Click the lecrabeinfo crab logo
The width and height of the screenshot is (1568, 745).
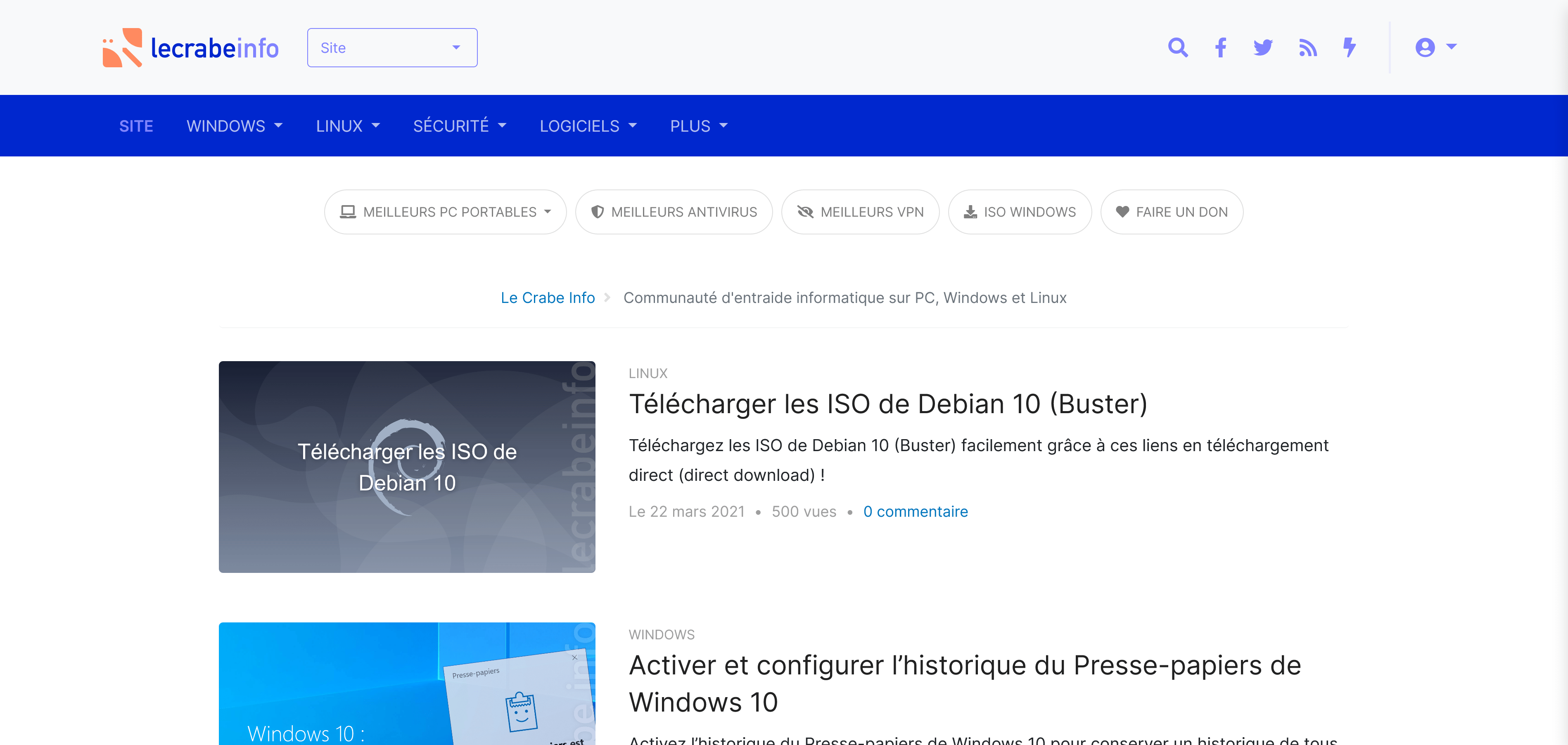point(190,47)
